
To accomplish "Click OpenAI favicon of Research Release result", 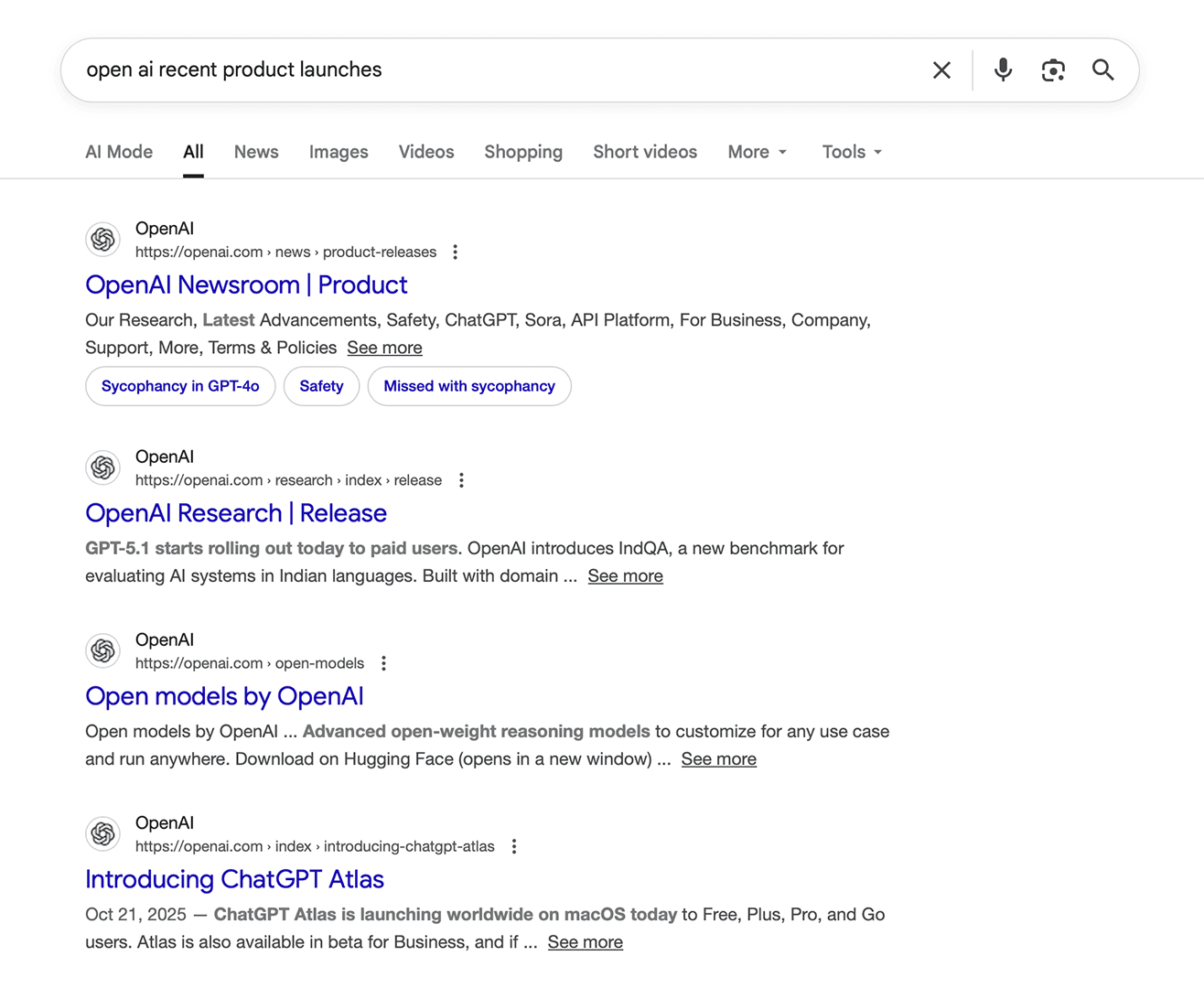I will [103, 468].
